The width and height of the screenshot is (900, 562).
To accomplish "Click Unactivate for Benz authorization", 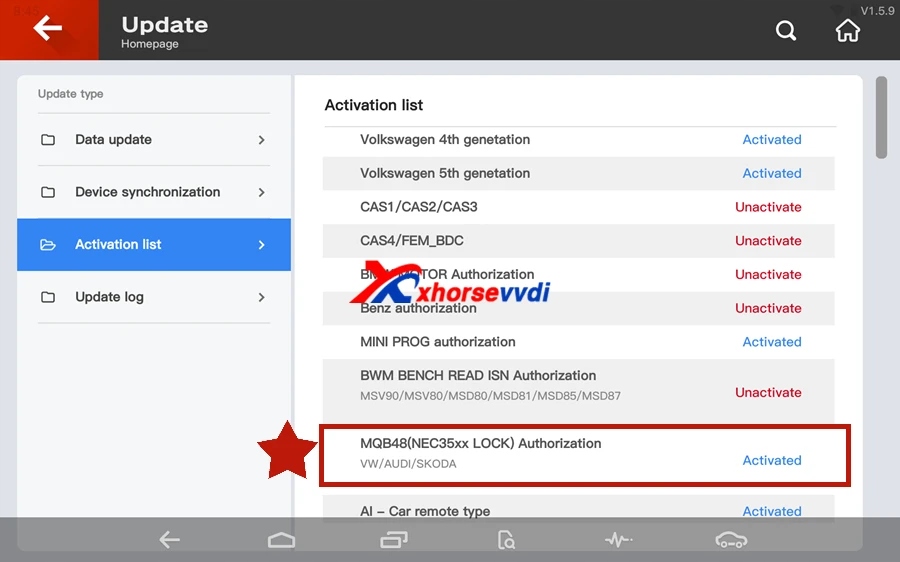I will (x=768, y=308).
